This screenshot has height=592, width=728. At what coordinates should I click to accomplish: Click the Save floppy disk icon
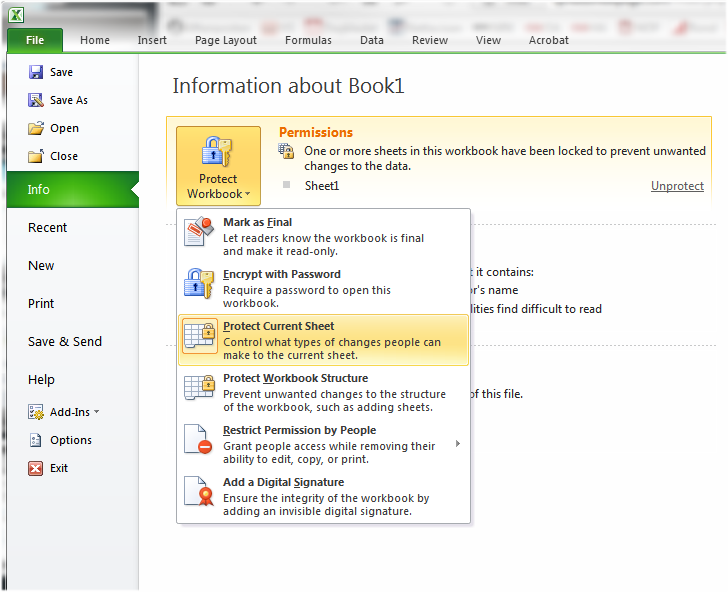click(36, 72)
